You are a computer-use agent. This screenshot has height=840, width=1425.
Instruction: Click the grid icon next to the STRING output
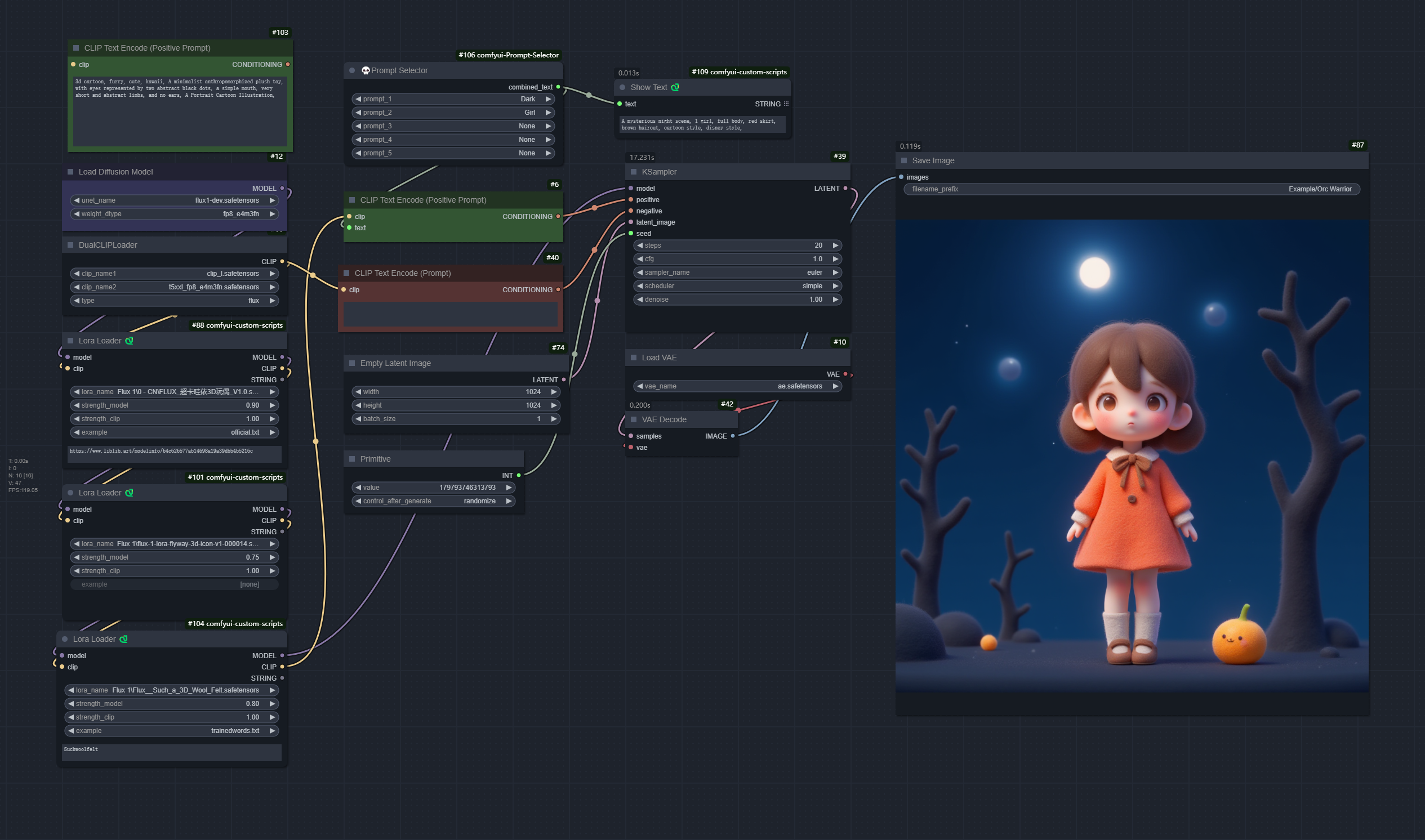click(786, 104)
